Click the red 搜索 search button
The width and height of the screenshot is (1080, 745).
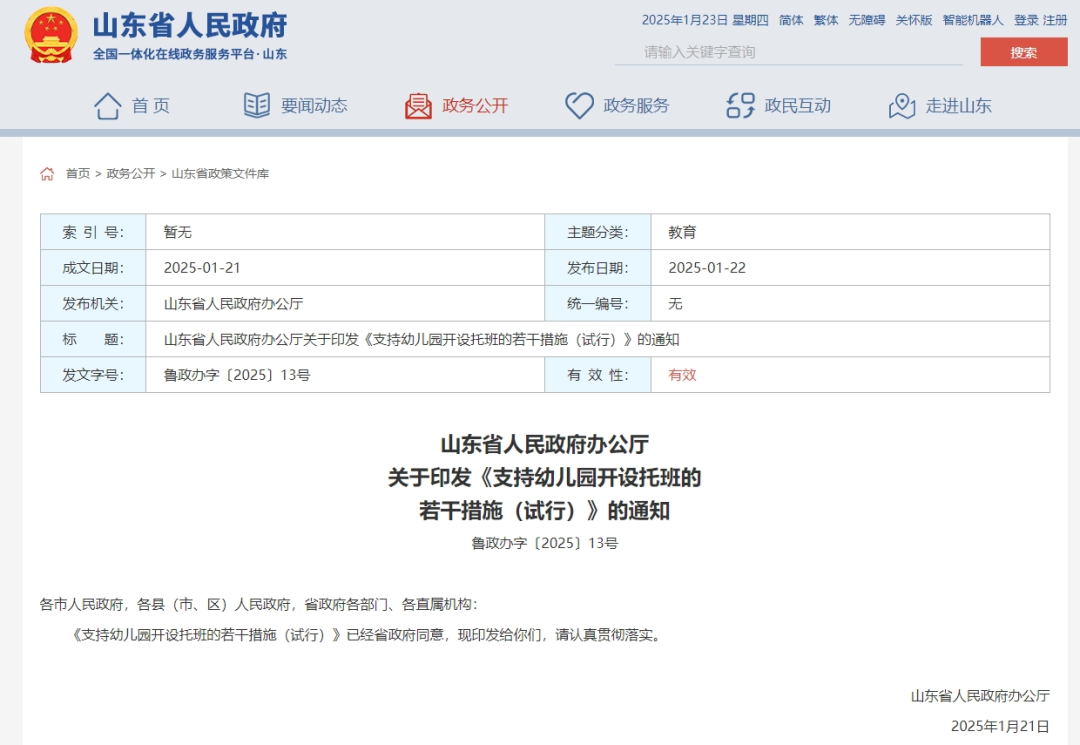(1023, 52)
